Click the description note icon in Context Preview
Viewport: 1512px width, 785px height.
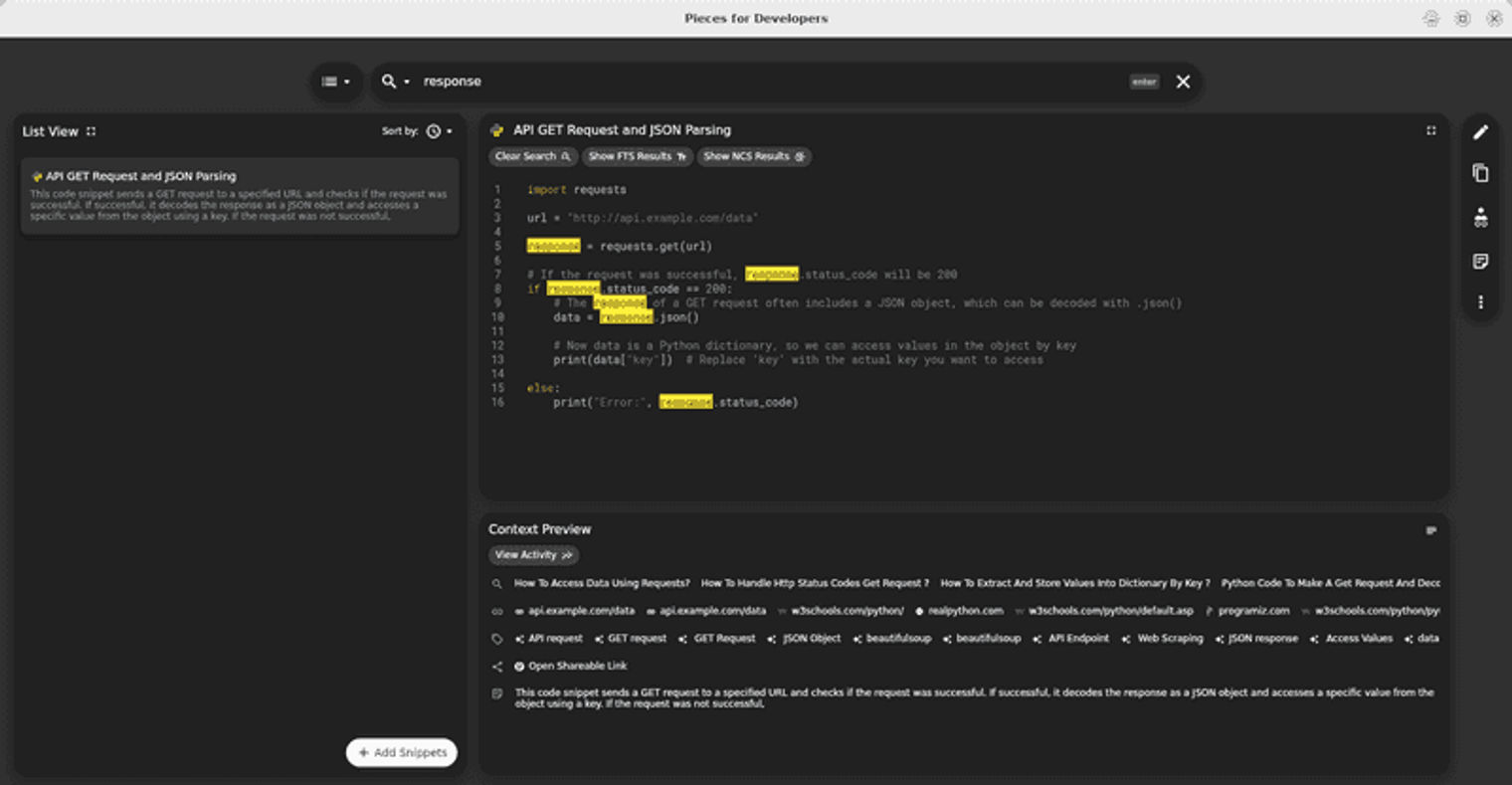[x=497, y=693]
